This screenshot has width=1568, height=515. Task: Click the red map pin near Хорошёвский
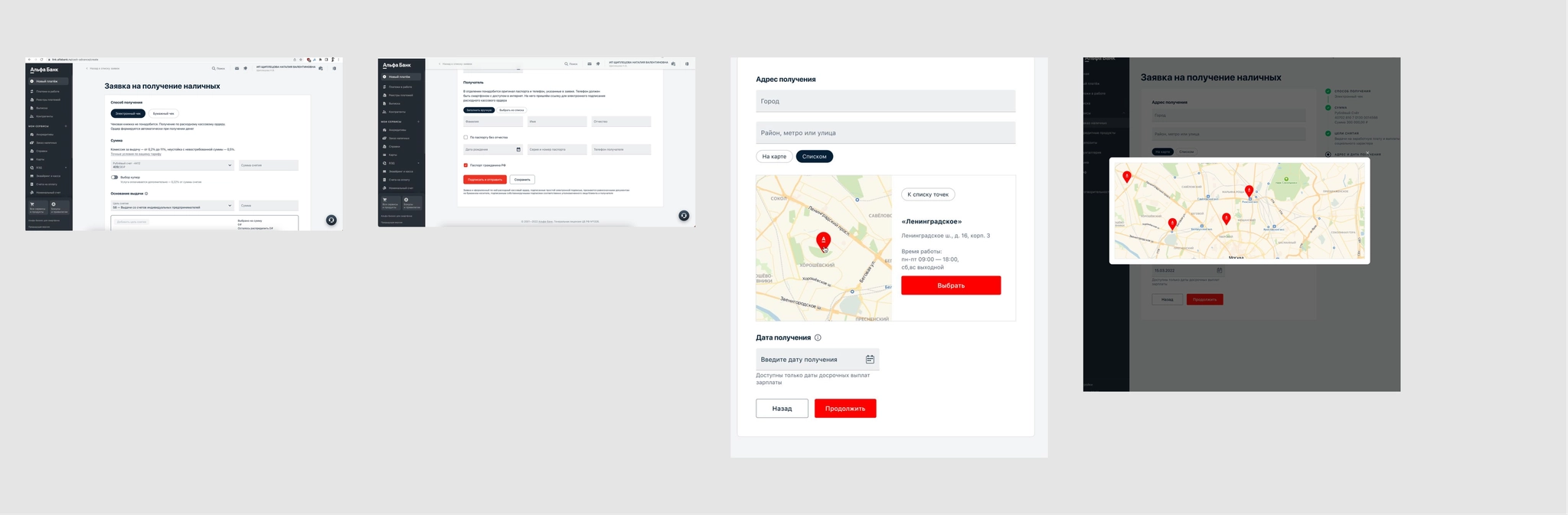coord(823,240)
